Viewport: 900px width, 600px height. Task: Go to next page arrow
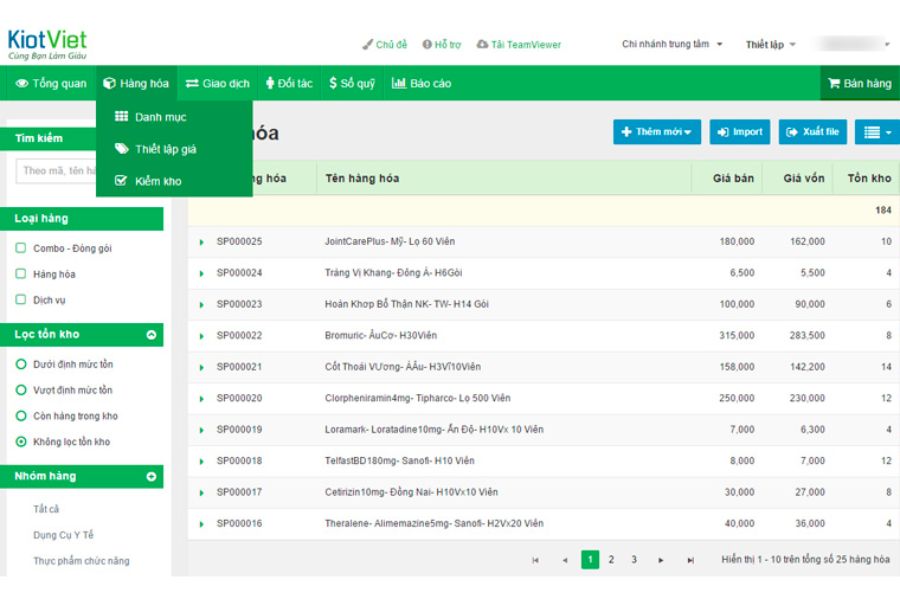coord(661,560)
